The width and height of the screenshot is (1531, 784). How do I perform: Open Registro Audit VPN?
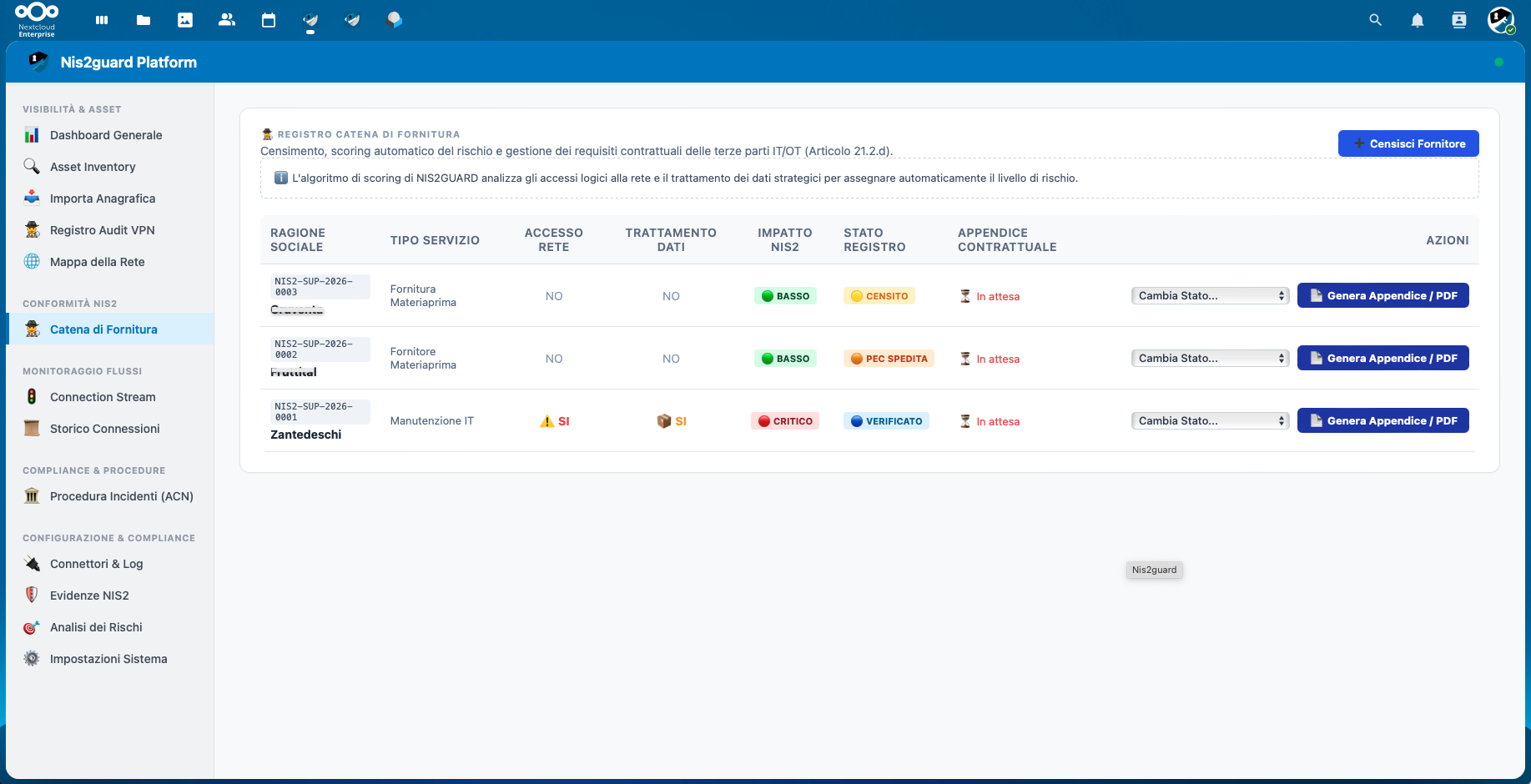tap(109, 230)
